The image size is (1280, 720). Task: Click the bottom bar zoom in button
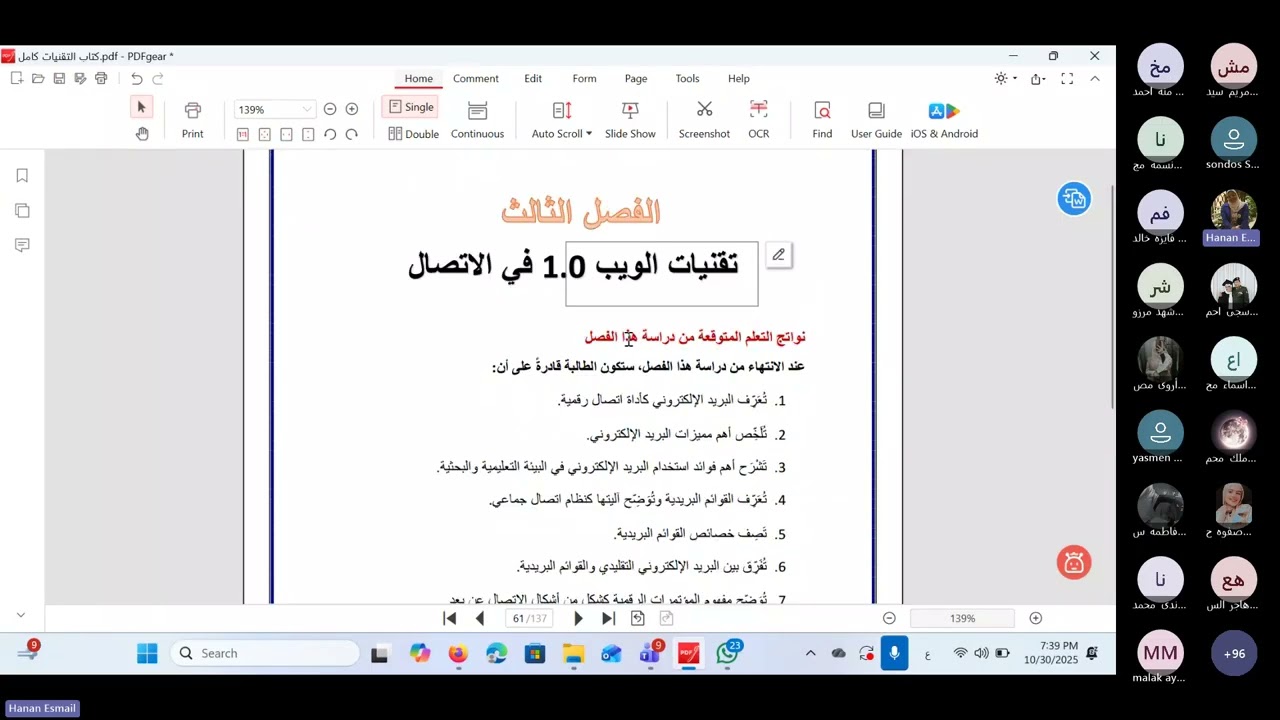pyautogui.click(x=1036, y=619)
